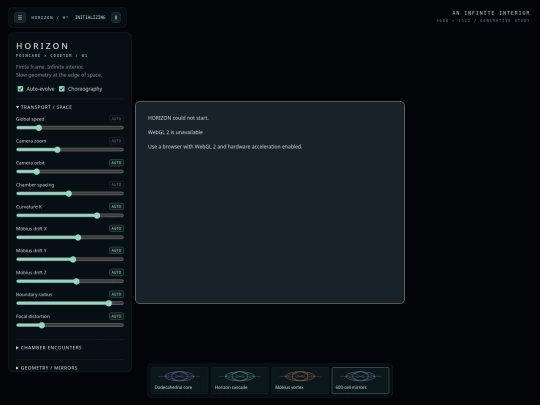540x405 pixels.
Task: Toggle the Auto-evolve checkbox
Action: [20, 89]
